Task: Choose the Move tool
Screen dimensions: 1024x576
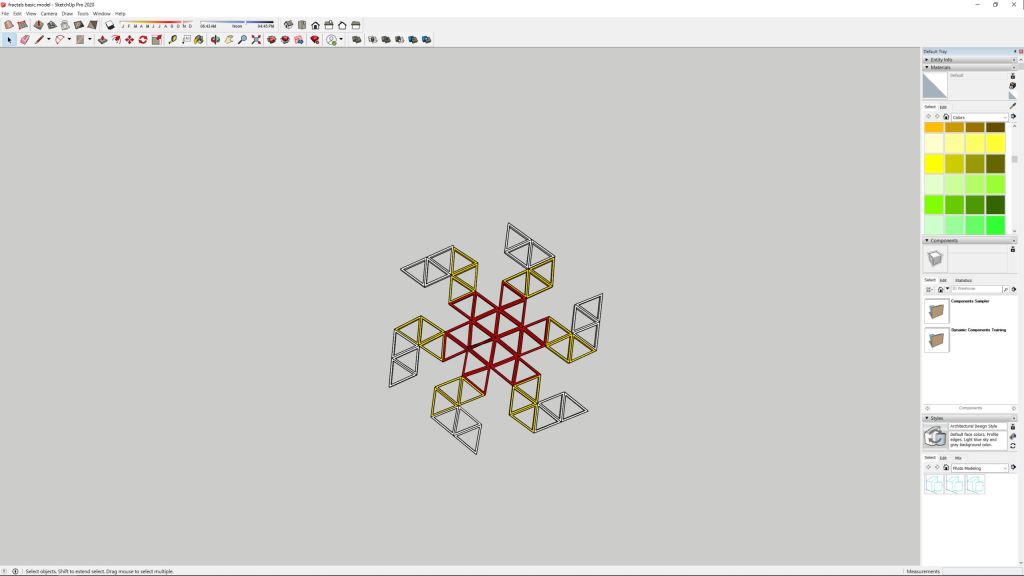Action: coord(129,40)
